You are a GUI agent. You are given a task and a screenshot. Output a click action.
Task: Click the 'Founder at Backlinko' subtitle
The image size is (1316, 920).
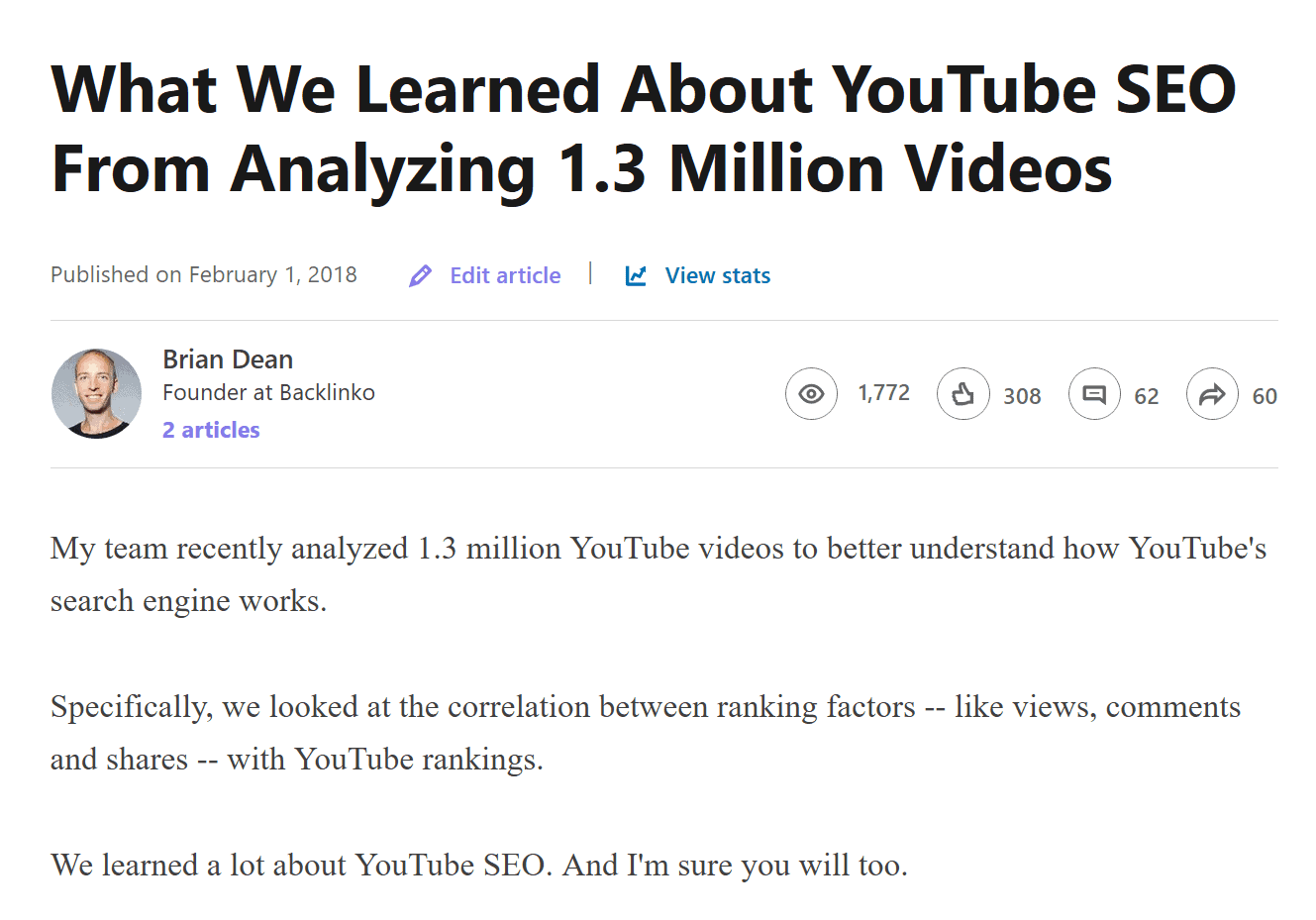point(269,392)
